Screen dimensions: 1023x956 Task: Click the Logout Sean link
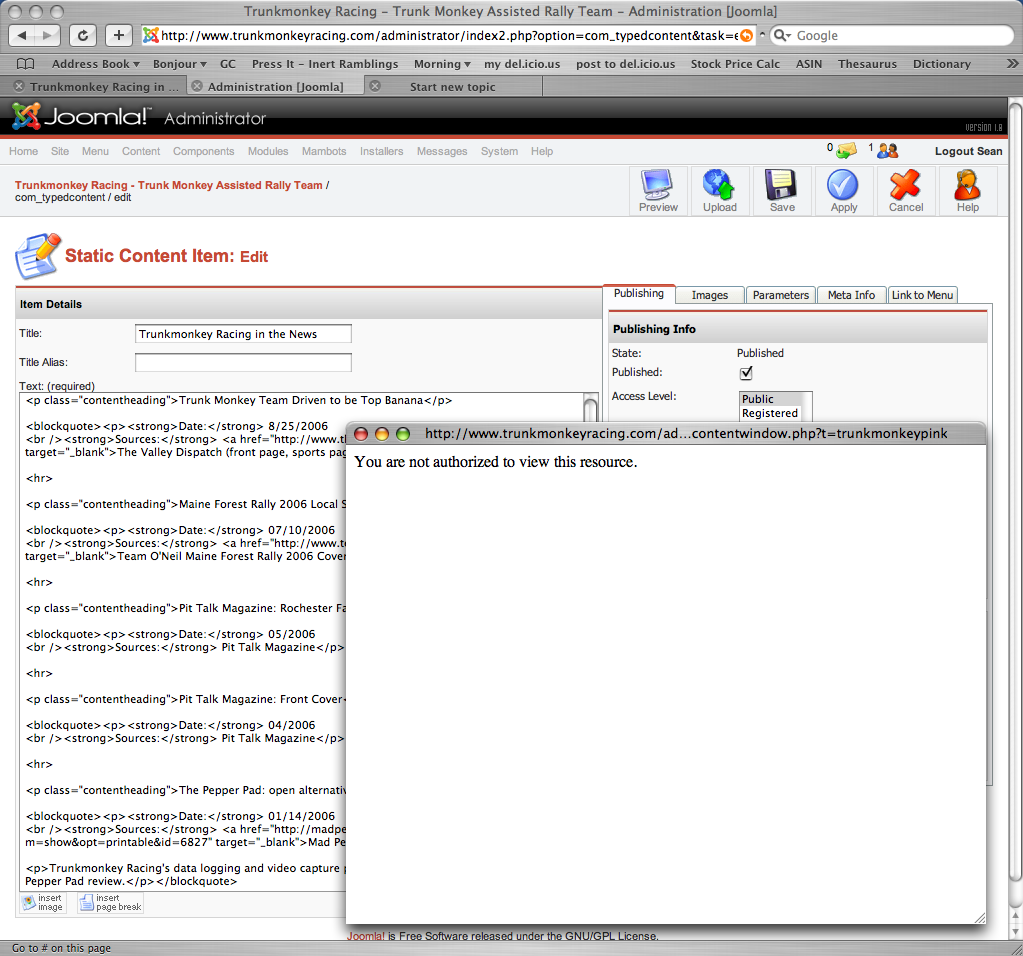click(x=968, y=151)
